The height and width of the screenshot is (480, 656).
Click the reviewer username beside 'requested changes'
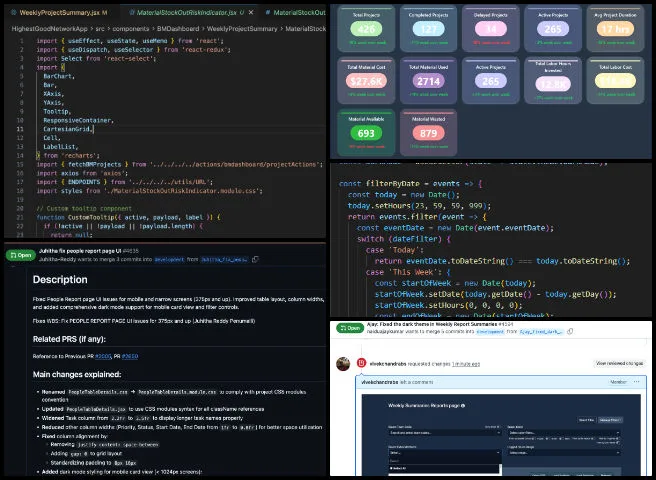click(x=388, y=364)
